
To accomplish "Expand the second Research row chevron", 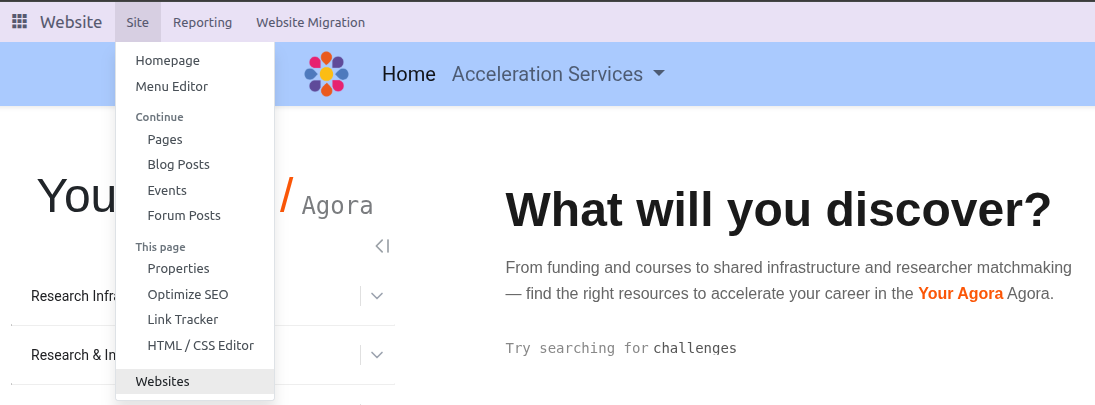I will (x=377, y=355).
